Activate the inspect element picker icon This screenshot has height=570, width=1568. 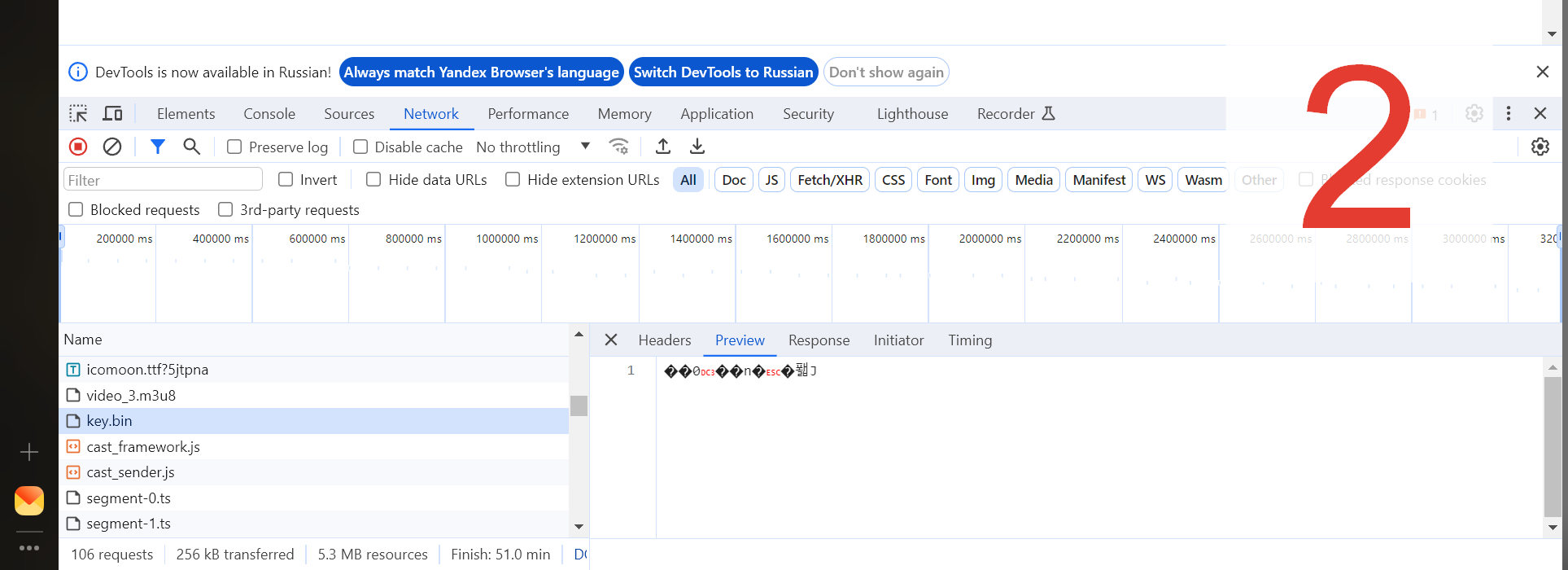[x=78, y=114]
